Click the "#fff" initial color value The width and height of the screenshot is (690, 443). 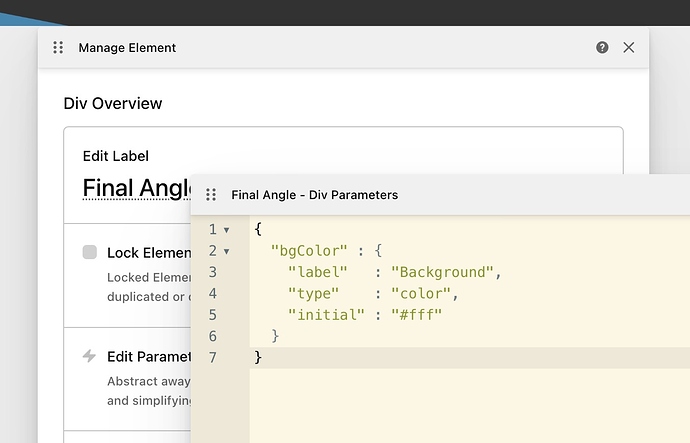[416, 315]
